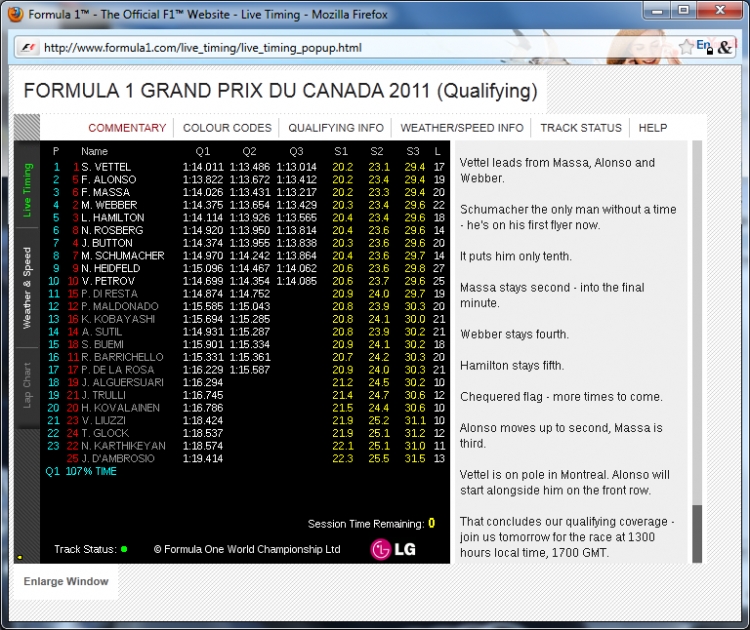Click the Formula One World Championship Ltd copyright
Viewport: 750px width, 630px height.
pos(247,549)
